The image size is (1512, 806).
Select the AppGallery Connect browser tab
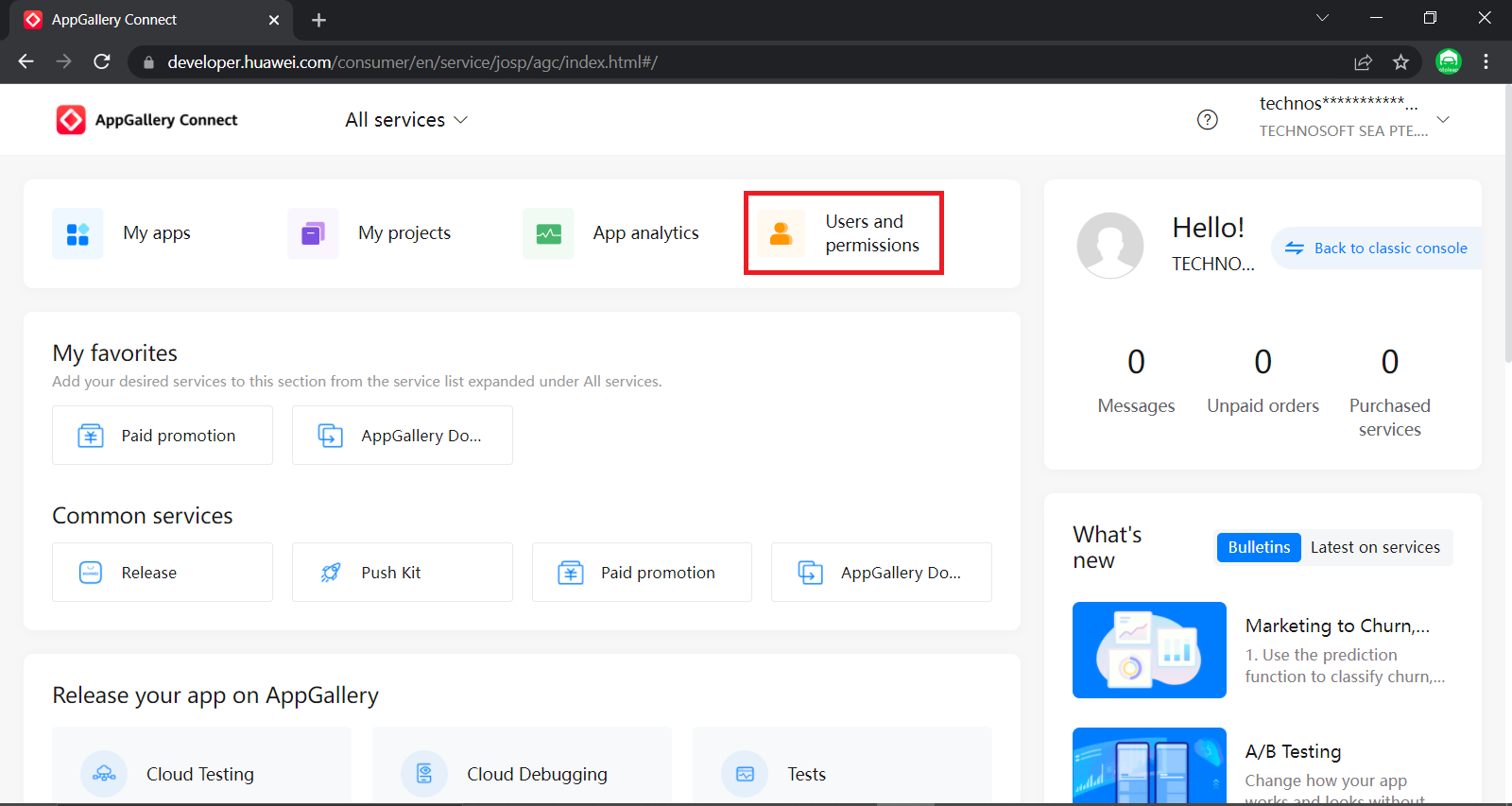(151, 20)
